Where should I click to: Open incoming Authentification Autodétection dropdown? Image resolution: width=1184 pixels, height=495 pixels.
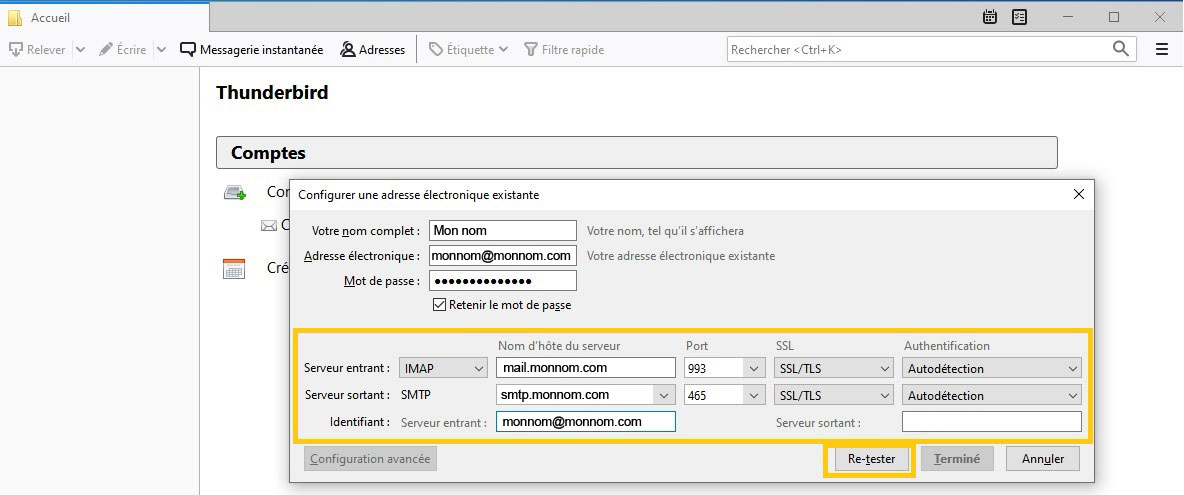tap(991, 368)
